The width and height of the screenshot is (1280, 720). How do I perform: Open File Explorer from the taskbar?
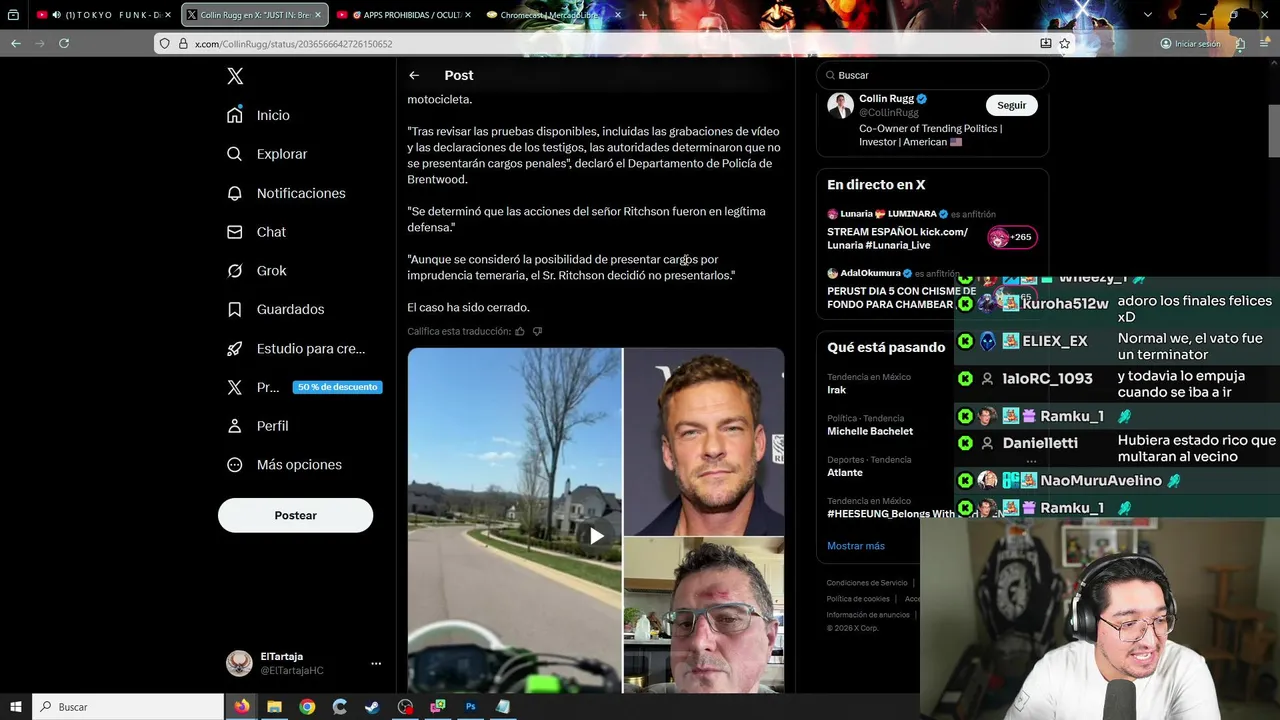point(274,707)
